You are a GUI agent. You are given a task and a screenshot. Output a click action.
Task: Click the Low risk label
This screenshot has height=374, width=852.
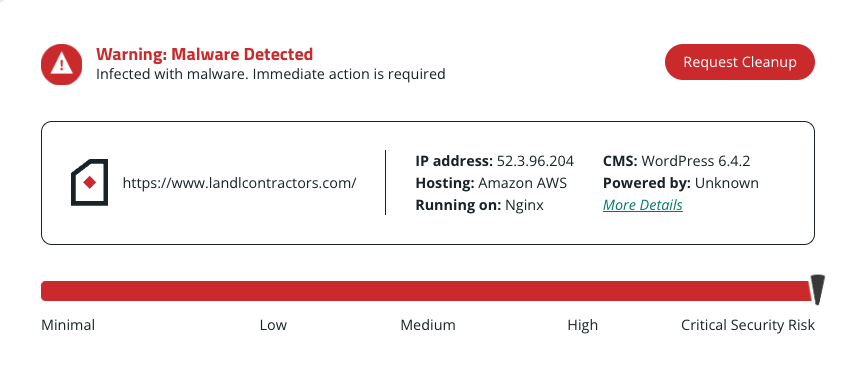(273, 325)
